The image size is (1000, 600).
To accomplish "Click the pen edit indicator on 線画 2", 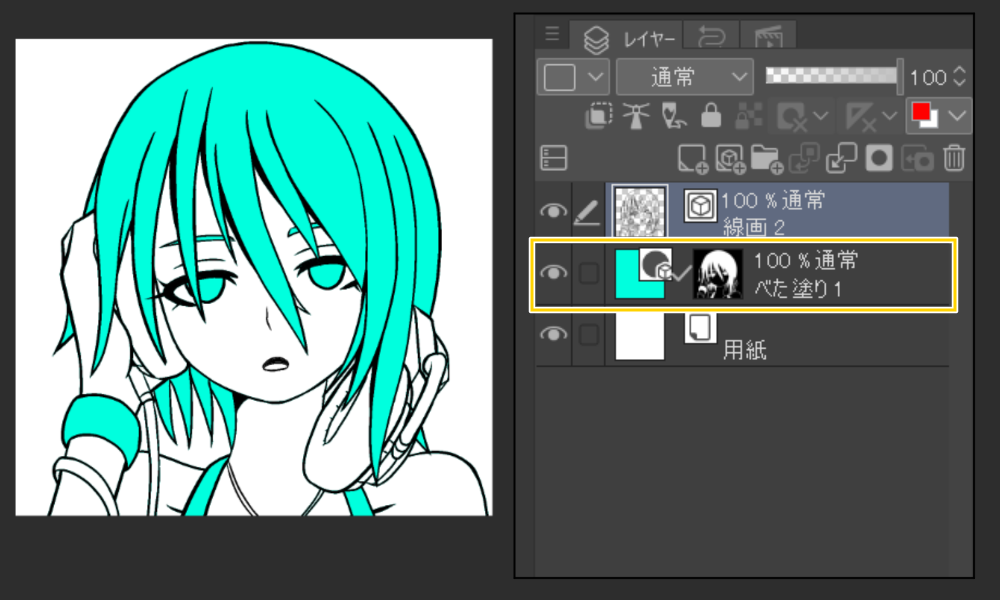I will 587,212.
